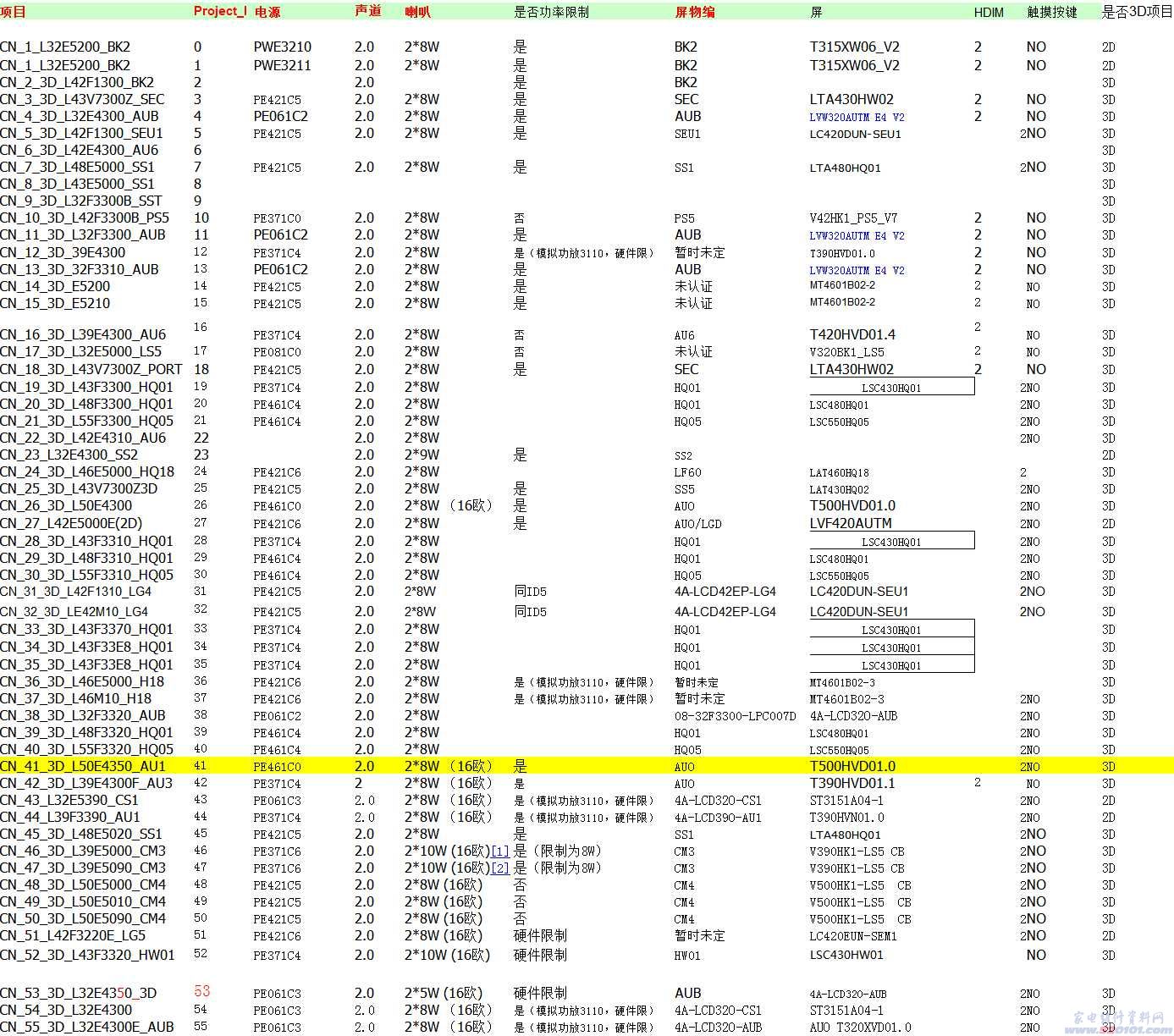Viewport: 1174px width, 1036px height.
Task: Click the highlighted CN_41_3D_L50E4350_AU1 cell
Action: pyautogui.click(x=83, y=767)
